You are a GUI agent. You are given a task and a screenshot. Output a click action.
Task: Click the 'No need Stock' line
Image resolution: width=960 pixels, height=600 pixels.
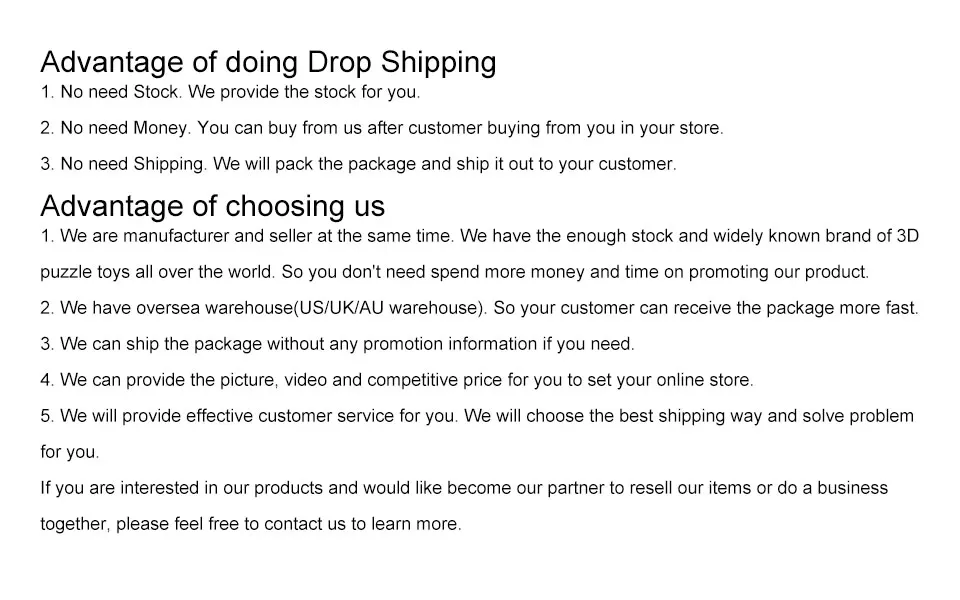coord(230,92)
